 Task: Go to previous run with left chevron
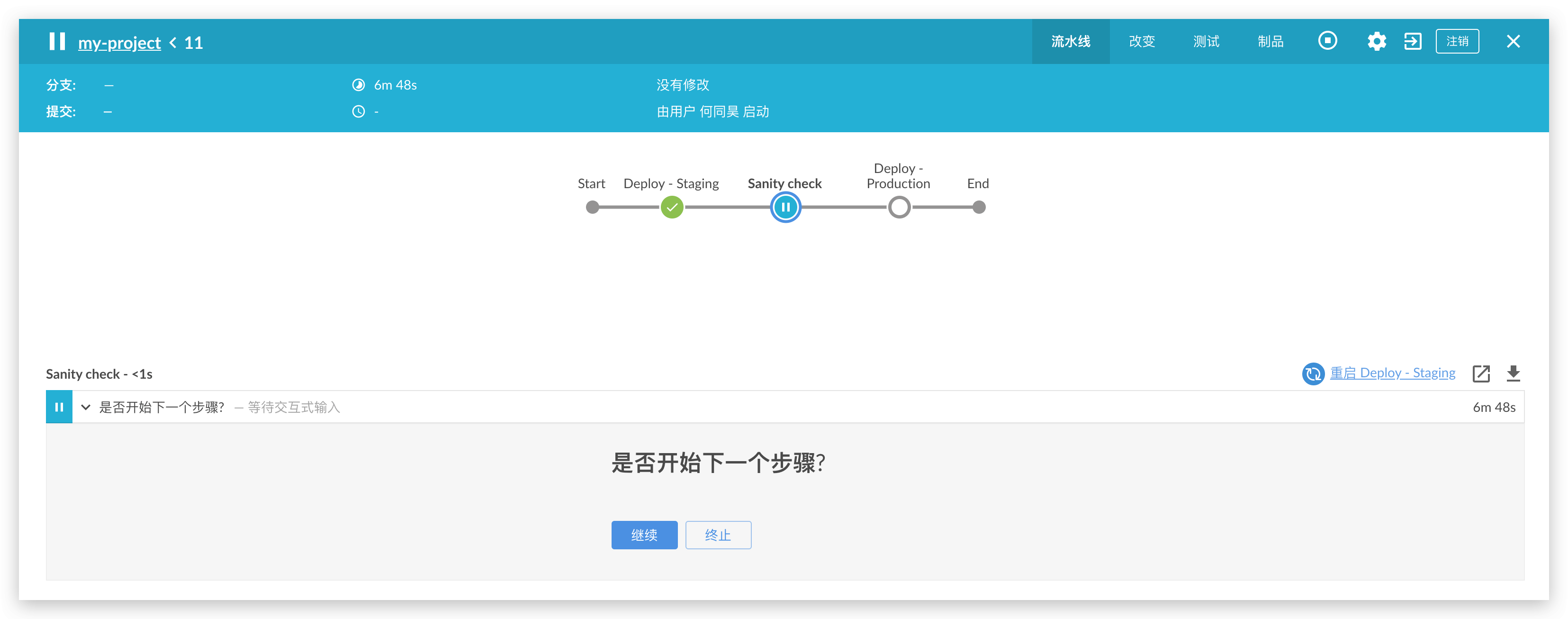click(x=173, y=43)
